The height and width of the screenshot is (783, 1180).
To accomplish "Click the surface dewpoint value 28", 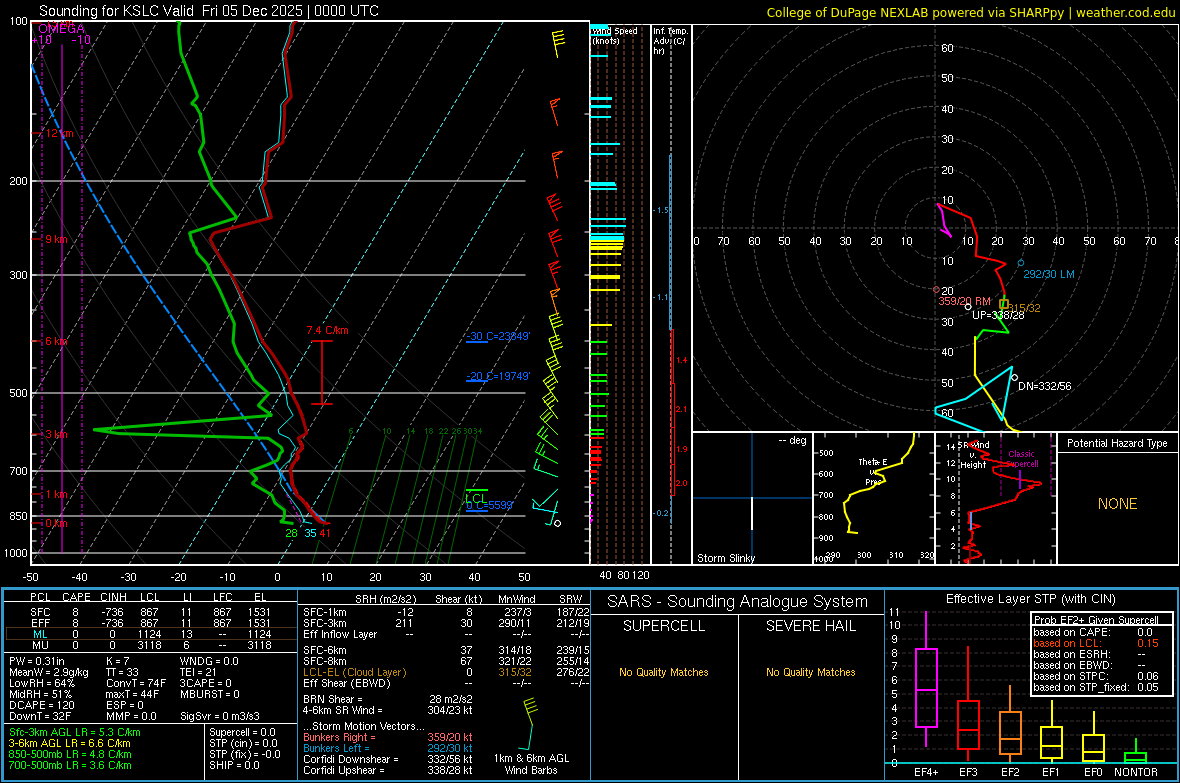I will [291, 533].
